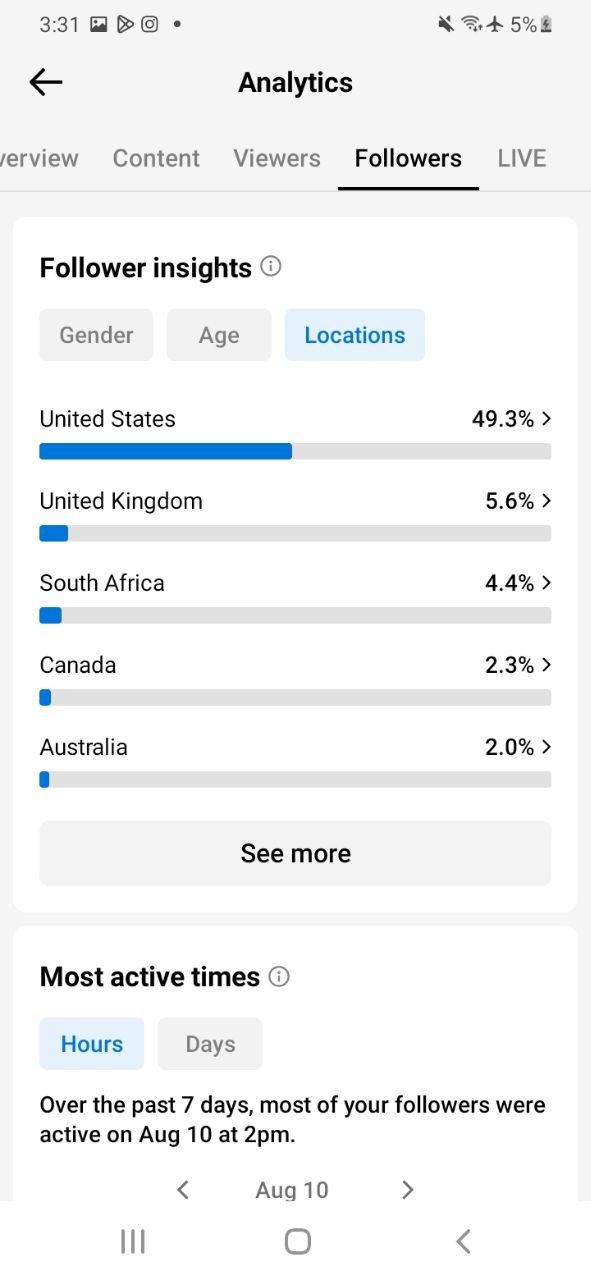
Task: Tap the back arrow in Analytics header
Action: (46, 82)
